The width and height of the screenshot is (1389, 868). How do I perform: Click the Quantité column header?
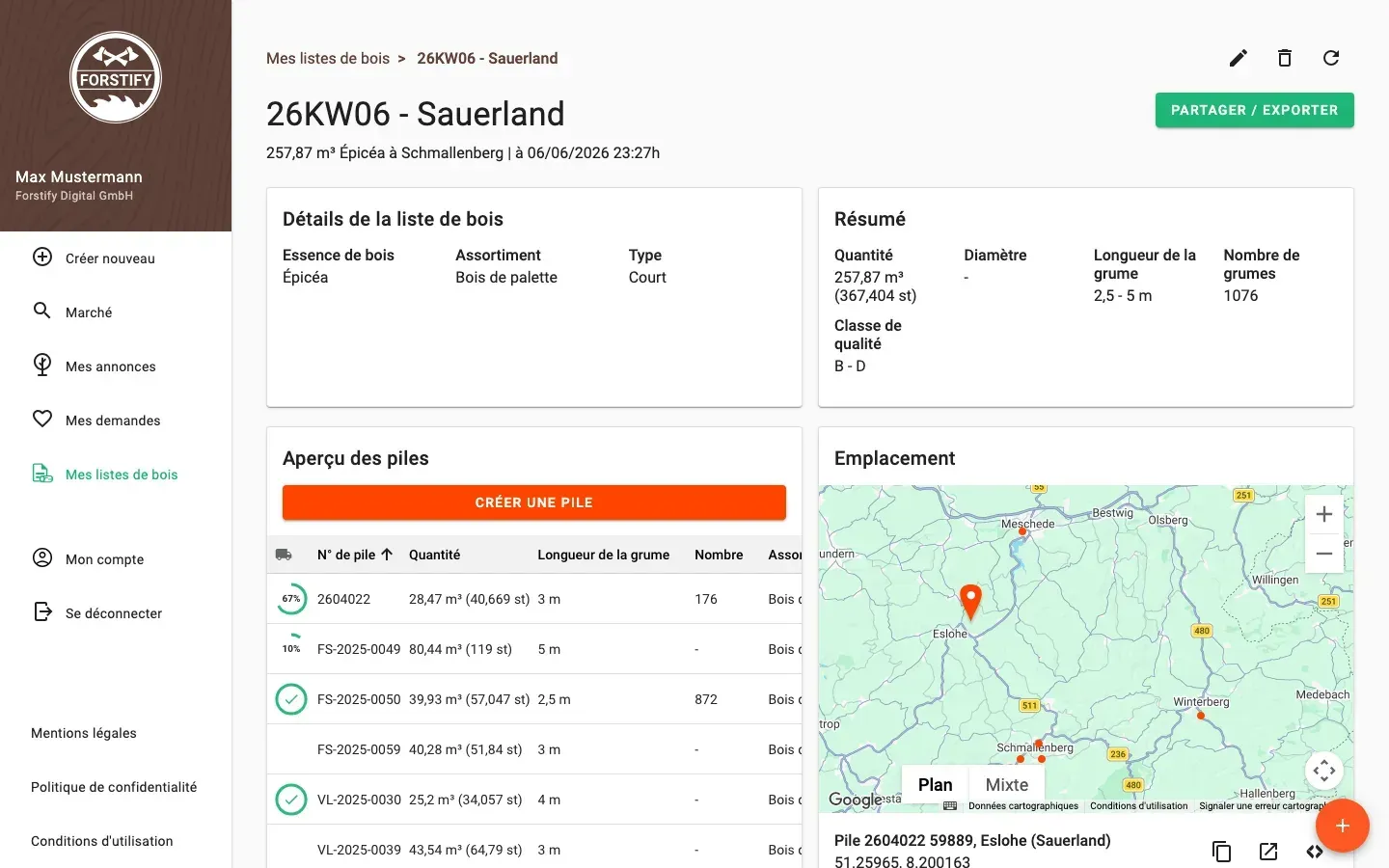click(x=434, y=555)
